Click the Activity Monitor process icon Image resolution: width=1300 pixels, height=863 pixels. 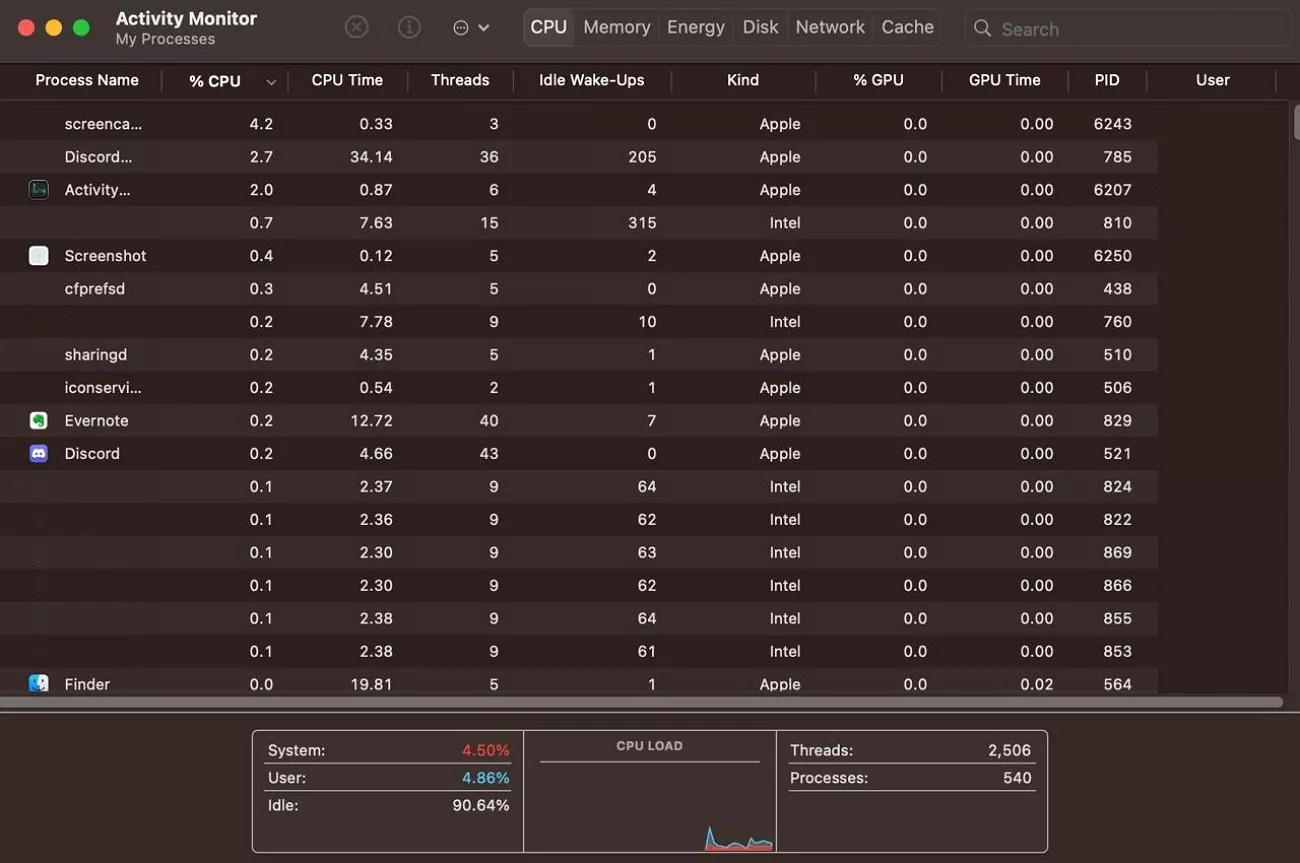39,190
